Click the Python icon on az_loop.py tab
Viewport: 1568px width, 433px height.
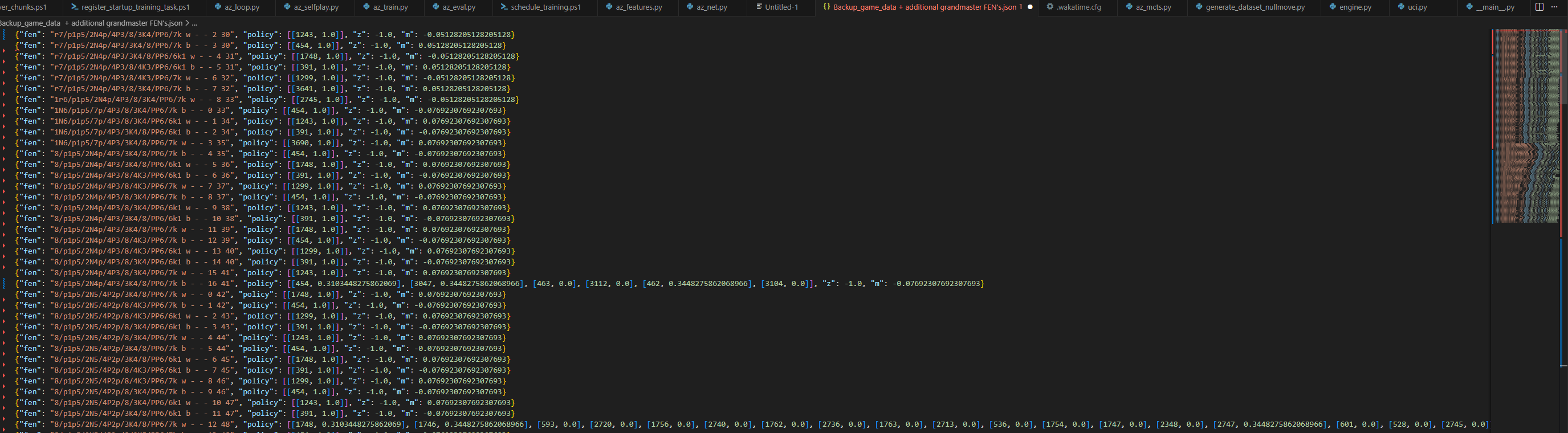pos(218,7)
